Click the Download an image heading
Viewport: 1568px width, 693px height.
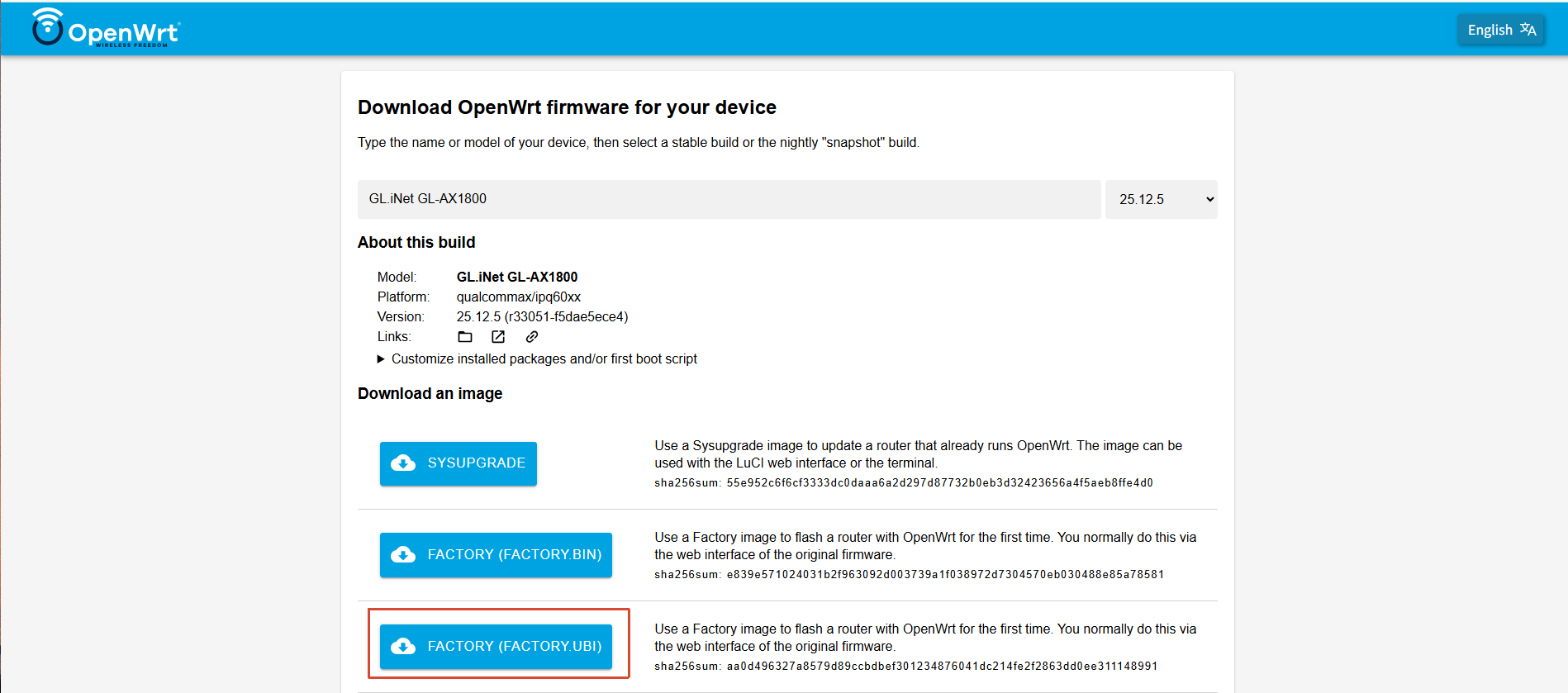click(x=430, y=394)
